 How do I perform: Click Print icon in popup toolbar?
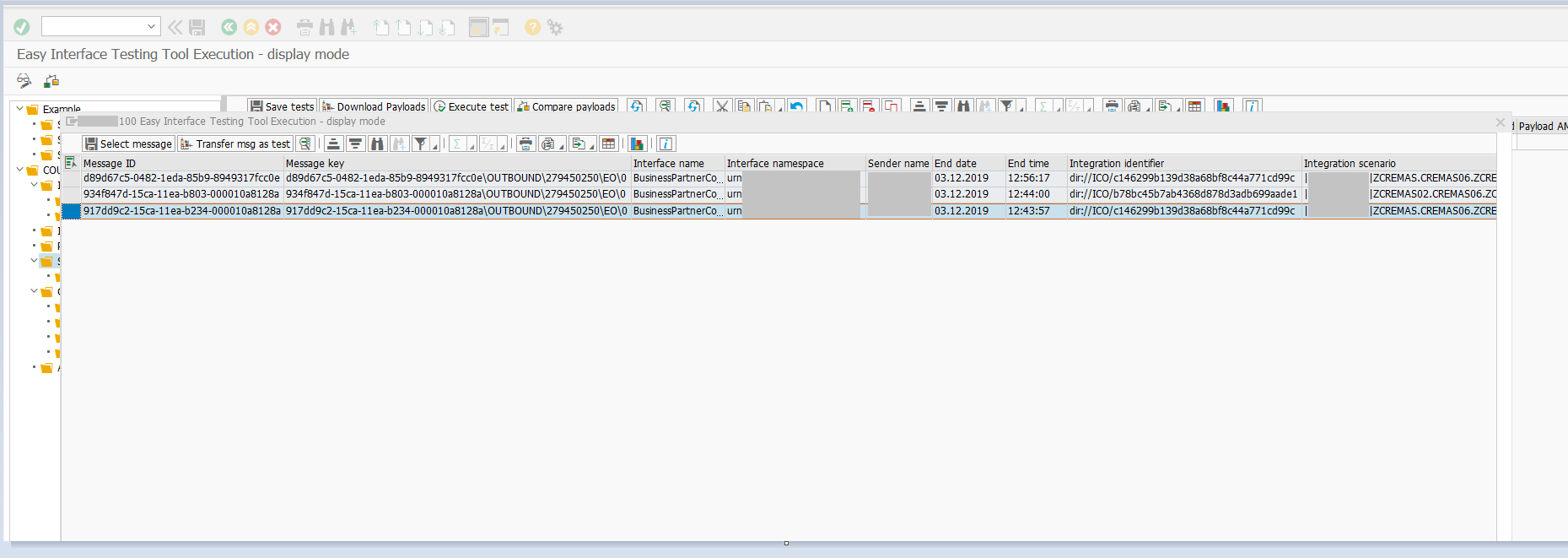(525, 144)
